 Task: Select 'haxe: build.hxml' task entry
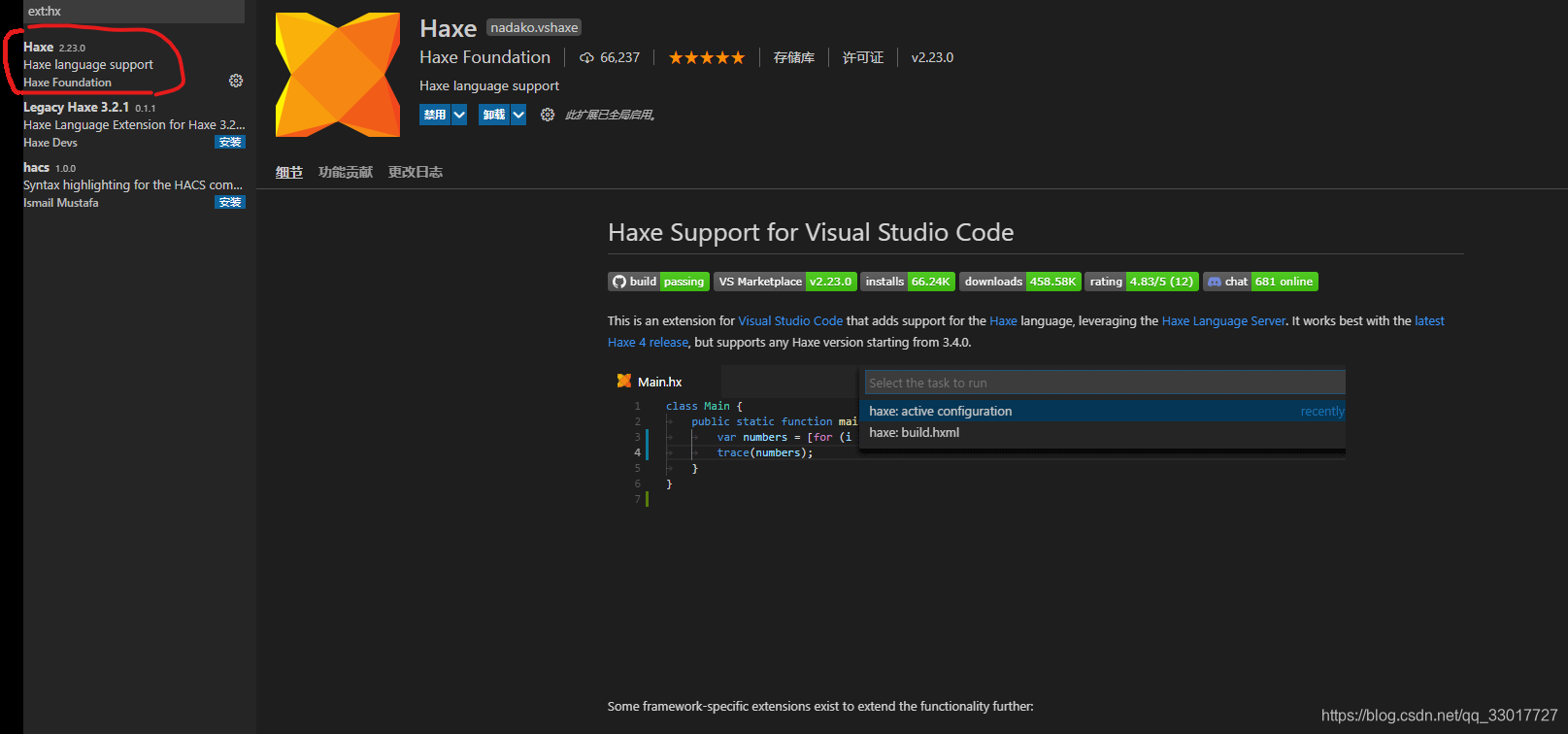click(1103, 432)
